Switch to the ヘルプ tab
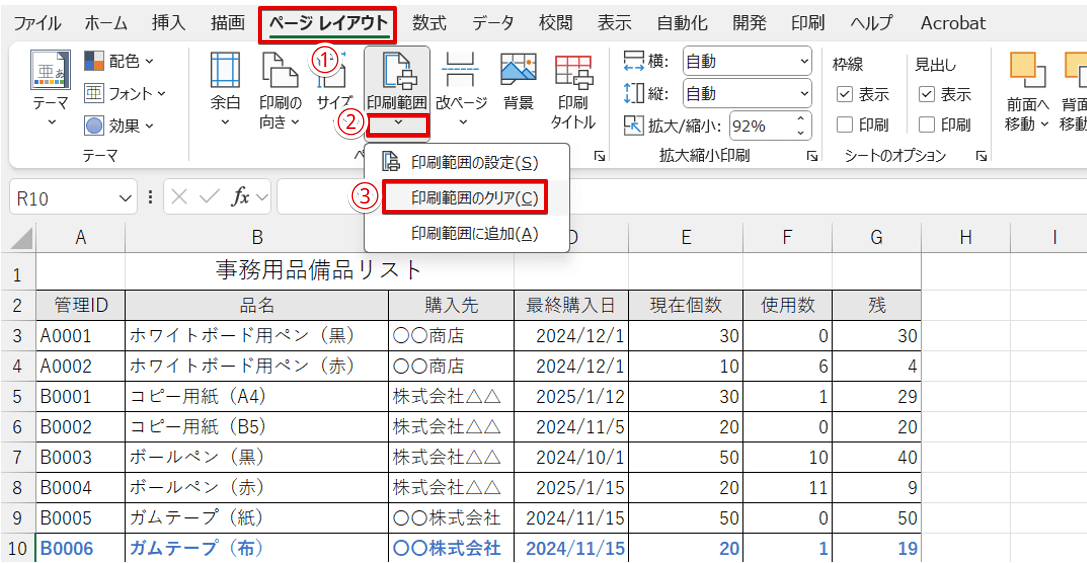The width and height of the screenshot is (1087, 563). [872, 23]
